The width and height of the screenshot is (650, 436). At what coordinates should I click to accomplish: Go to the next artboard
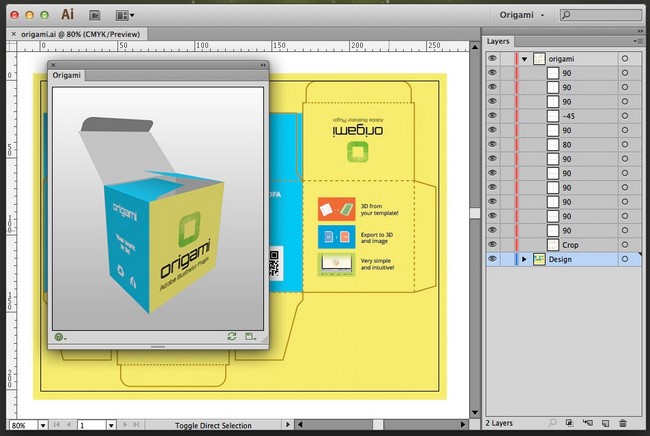point(125,425)
